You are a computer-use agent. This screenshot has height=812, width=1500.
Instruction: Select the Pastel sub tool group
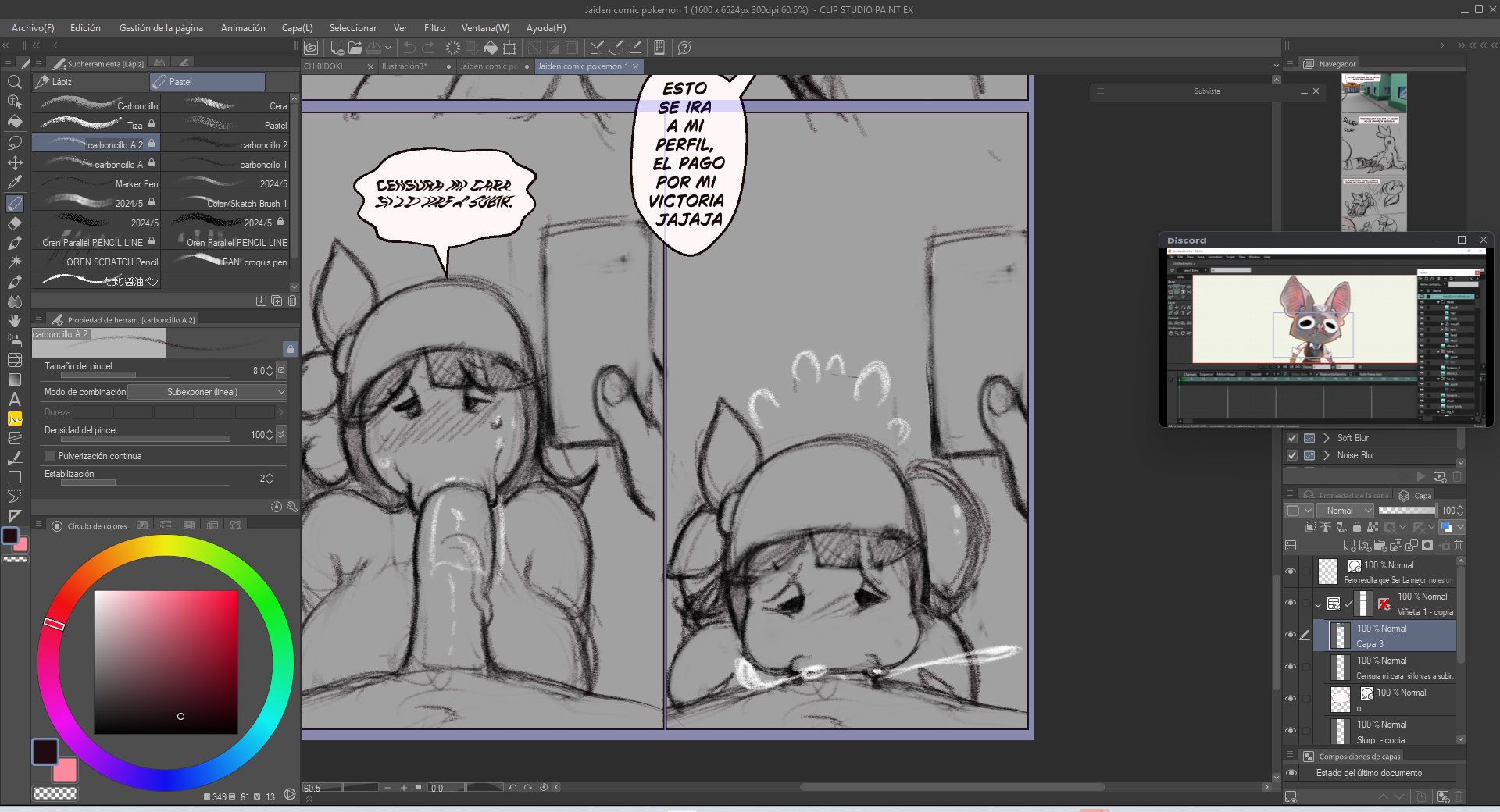pos(207,81)
